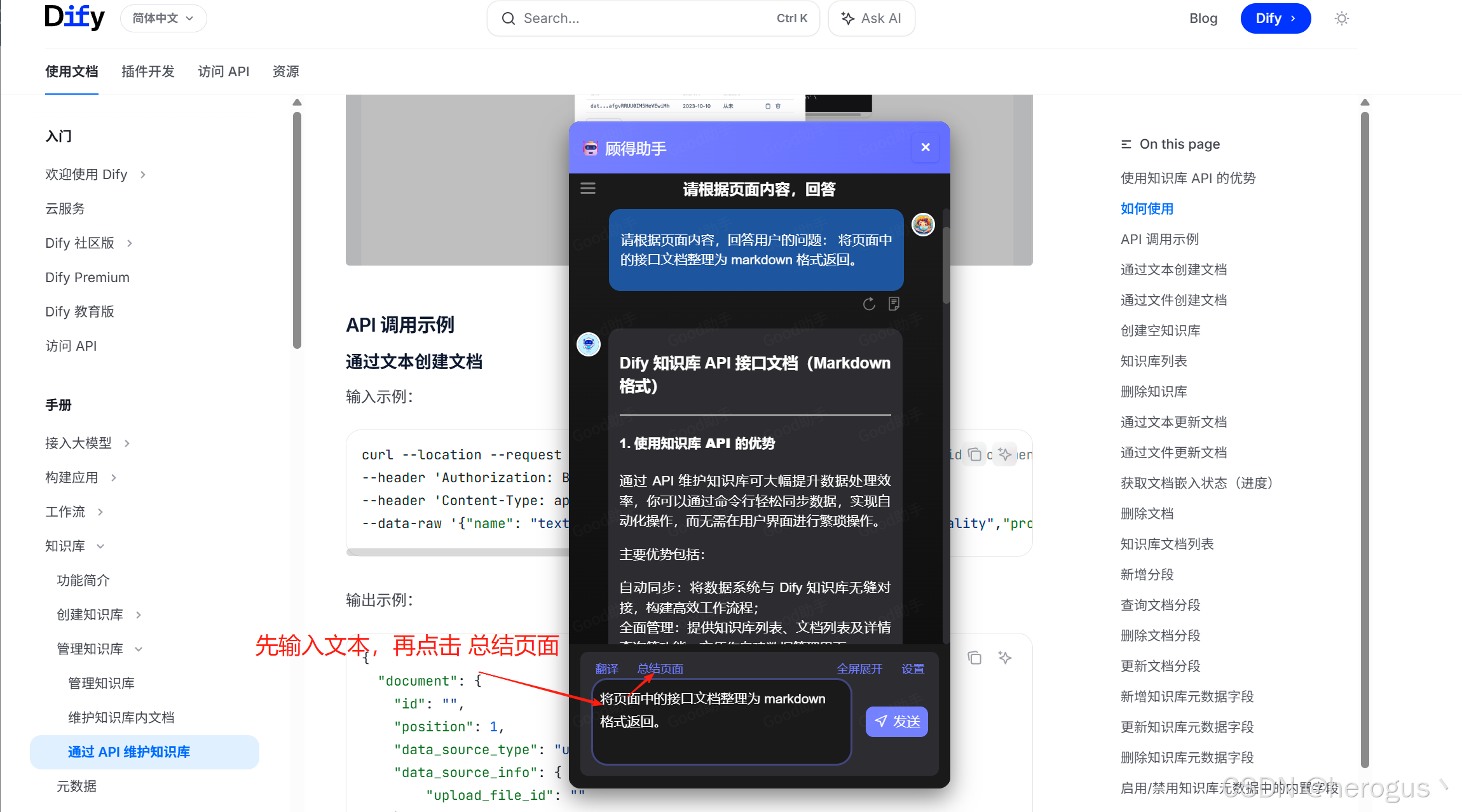Jump to API 调用示例 section
Screen dimensions: 1462x812
1159,239
